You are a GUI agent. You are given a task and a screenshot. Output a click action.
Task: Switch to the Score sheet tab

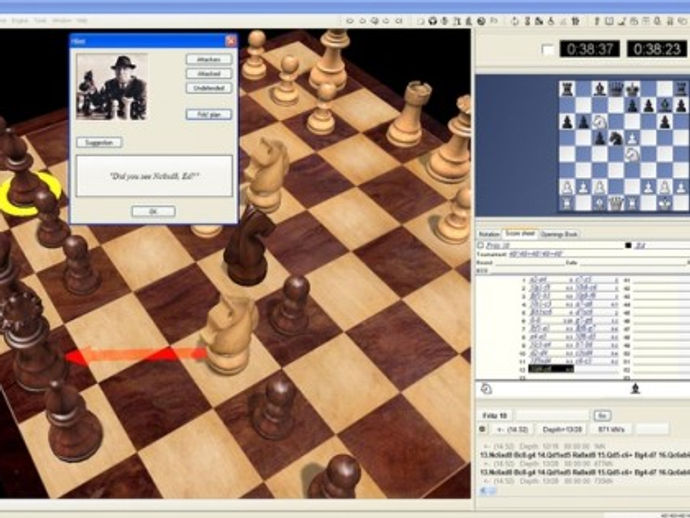click(x=520, y=234)
